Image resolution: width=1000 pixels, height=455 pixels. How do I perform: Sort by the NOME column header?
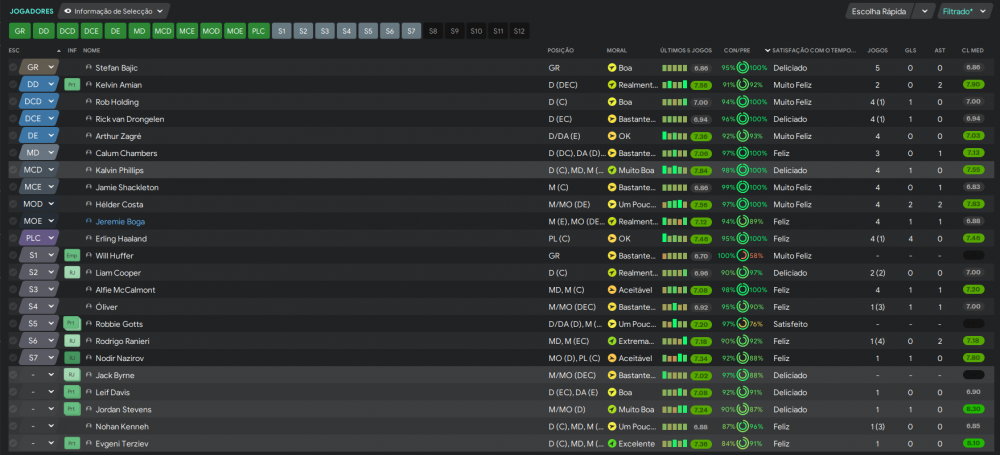92,50
